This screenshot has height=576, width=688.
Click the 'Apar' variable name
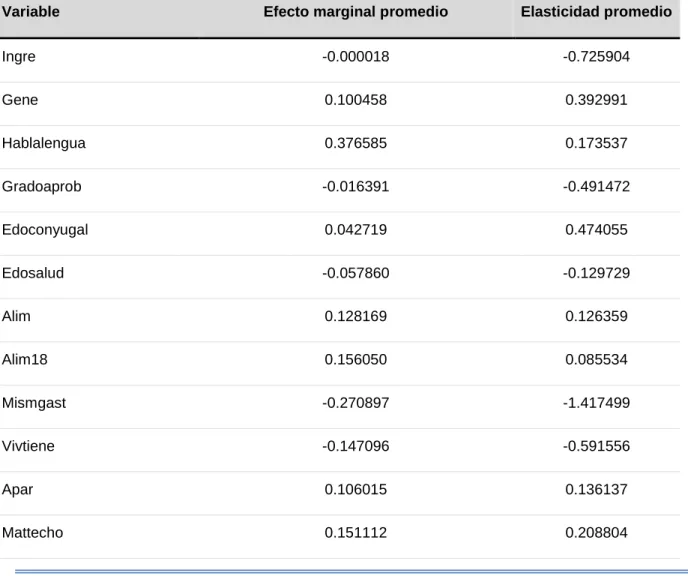[17, 490]
